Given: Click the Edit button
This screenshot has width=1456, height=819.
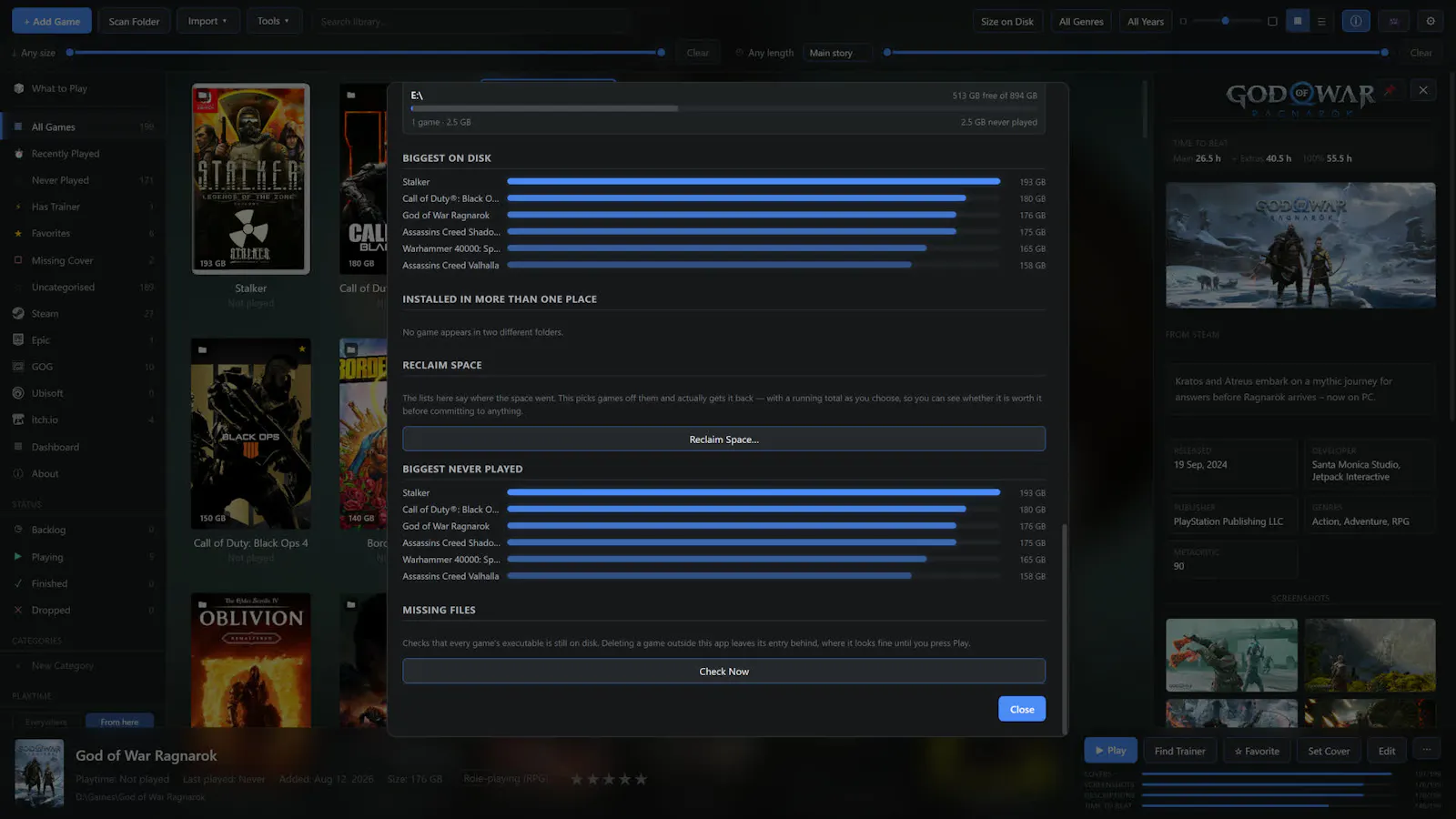Looking at the screenshot, I should (1387, 751).
